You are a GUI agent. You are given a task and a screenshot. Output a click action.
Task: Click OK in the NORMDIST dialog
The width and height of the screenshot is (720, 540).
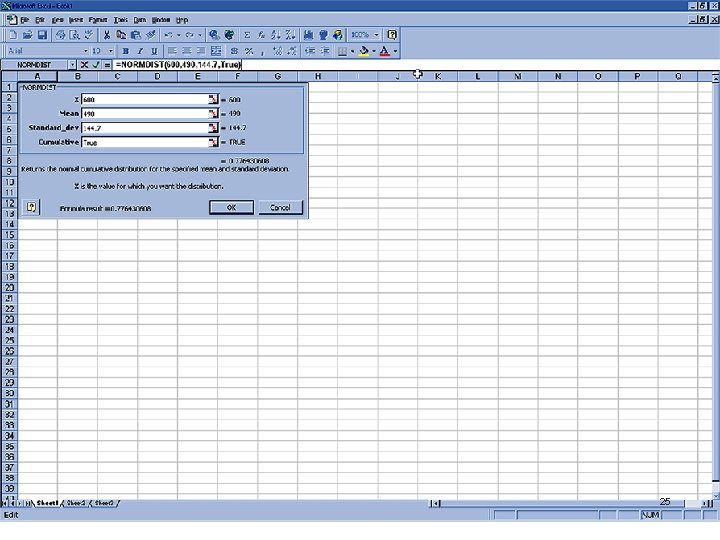(231, 208)
